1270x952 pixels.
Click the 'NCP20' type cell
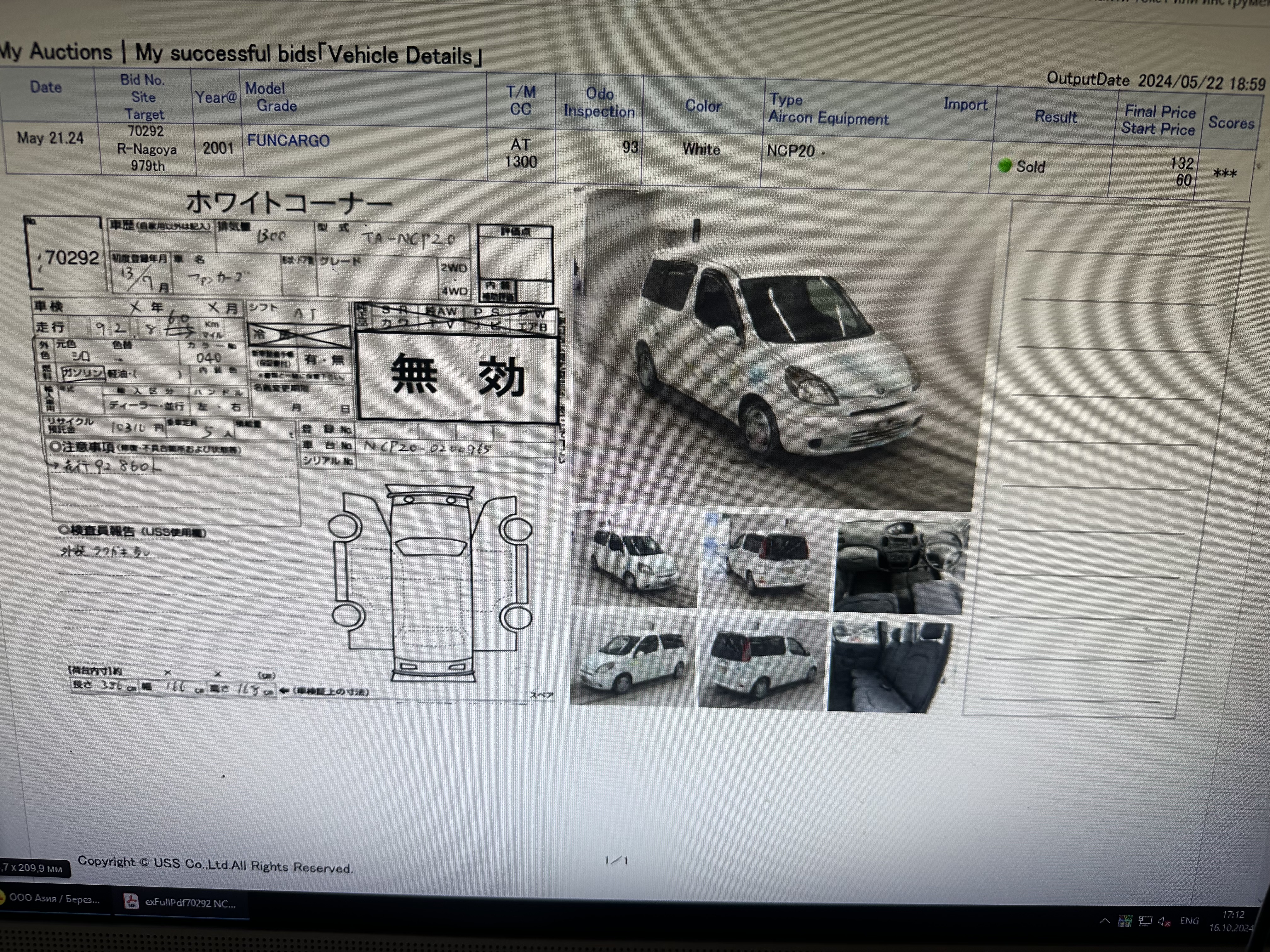pos(791,151)
